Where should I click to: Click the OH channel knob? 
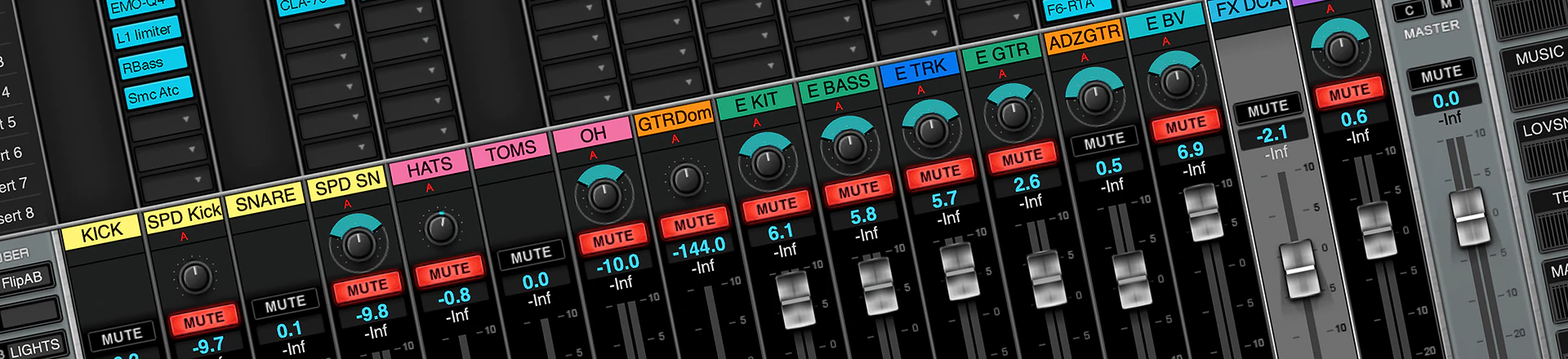[x=604, y=195]
